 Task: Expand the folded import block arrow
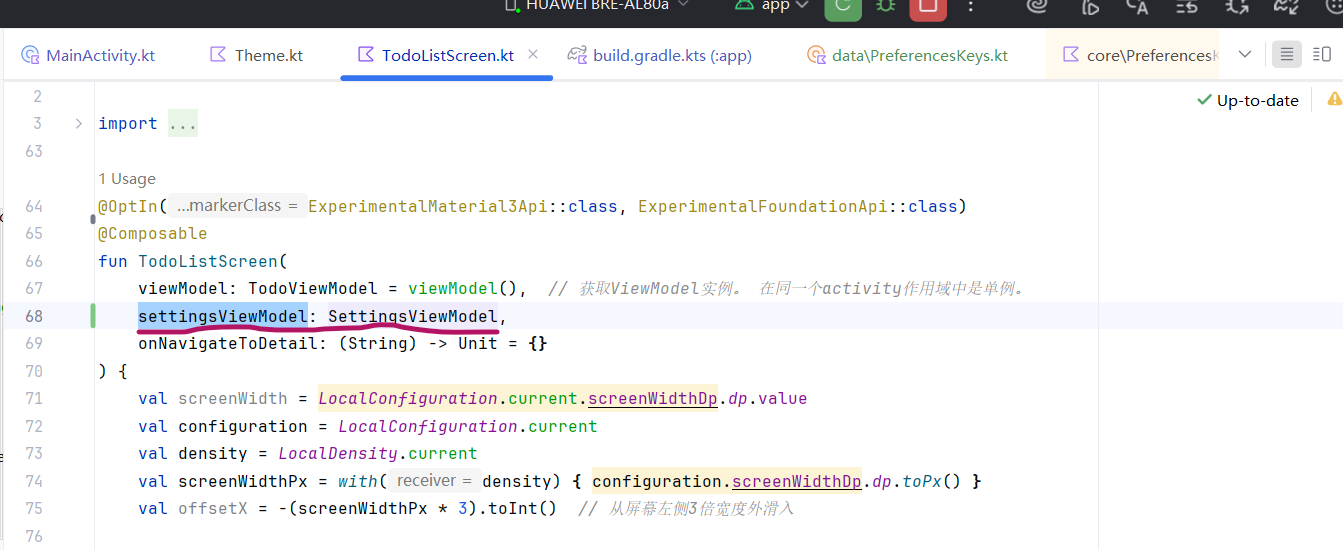(x=79, y=123)
